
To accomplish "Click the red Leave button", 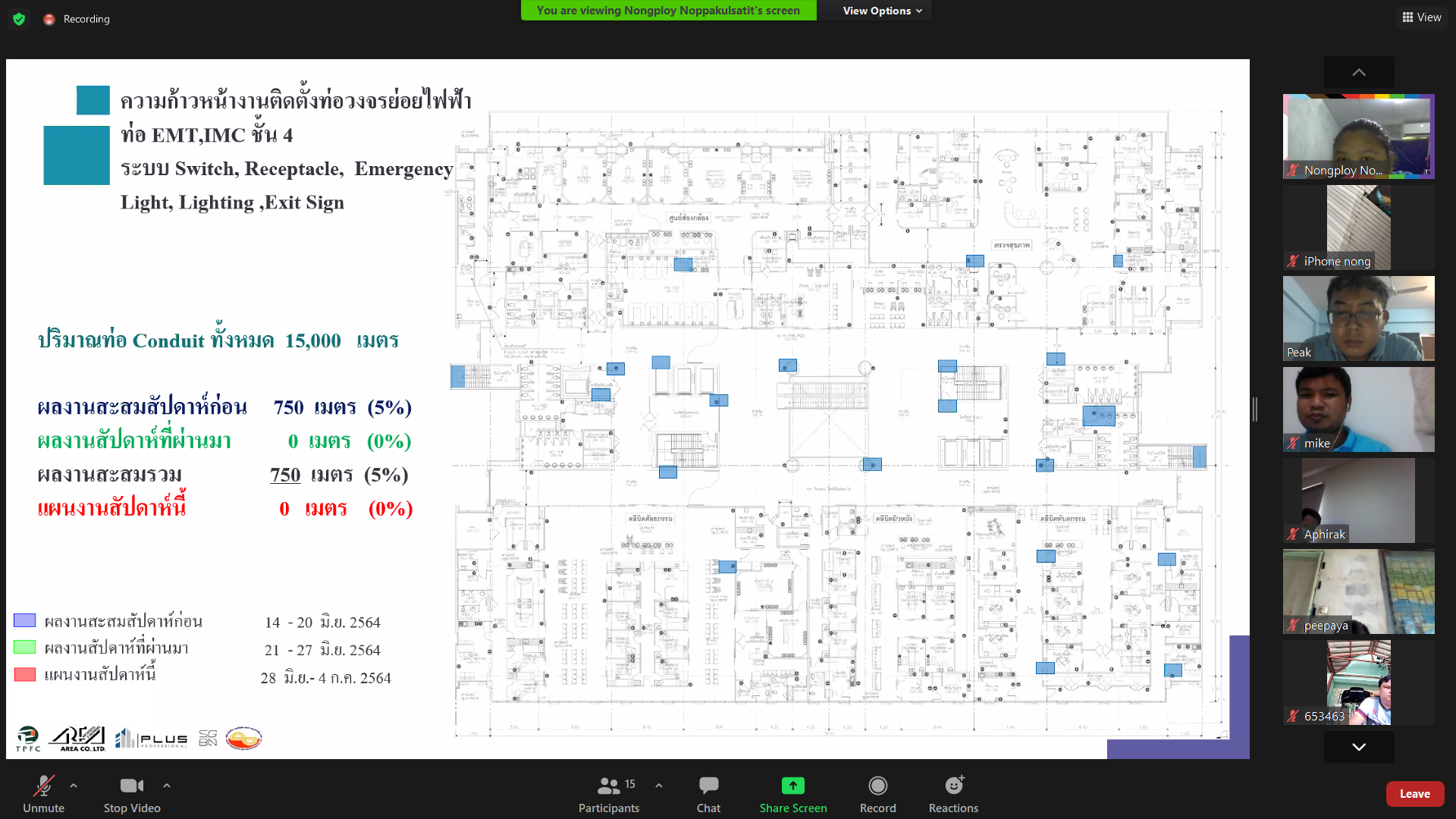I will 1414,794.
